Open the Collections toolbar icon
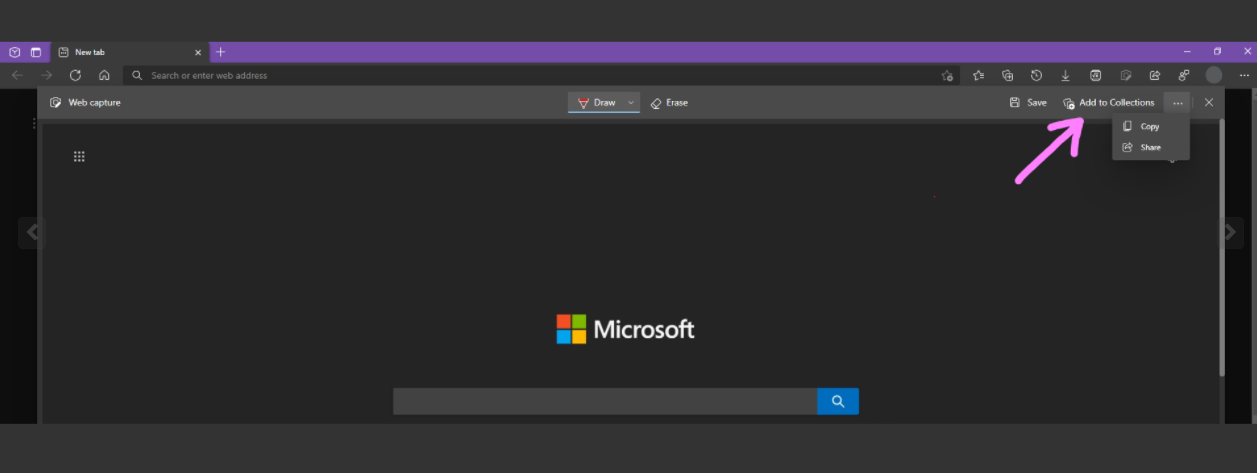 tap(1008, 75)
